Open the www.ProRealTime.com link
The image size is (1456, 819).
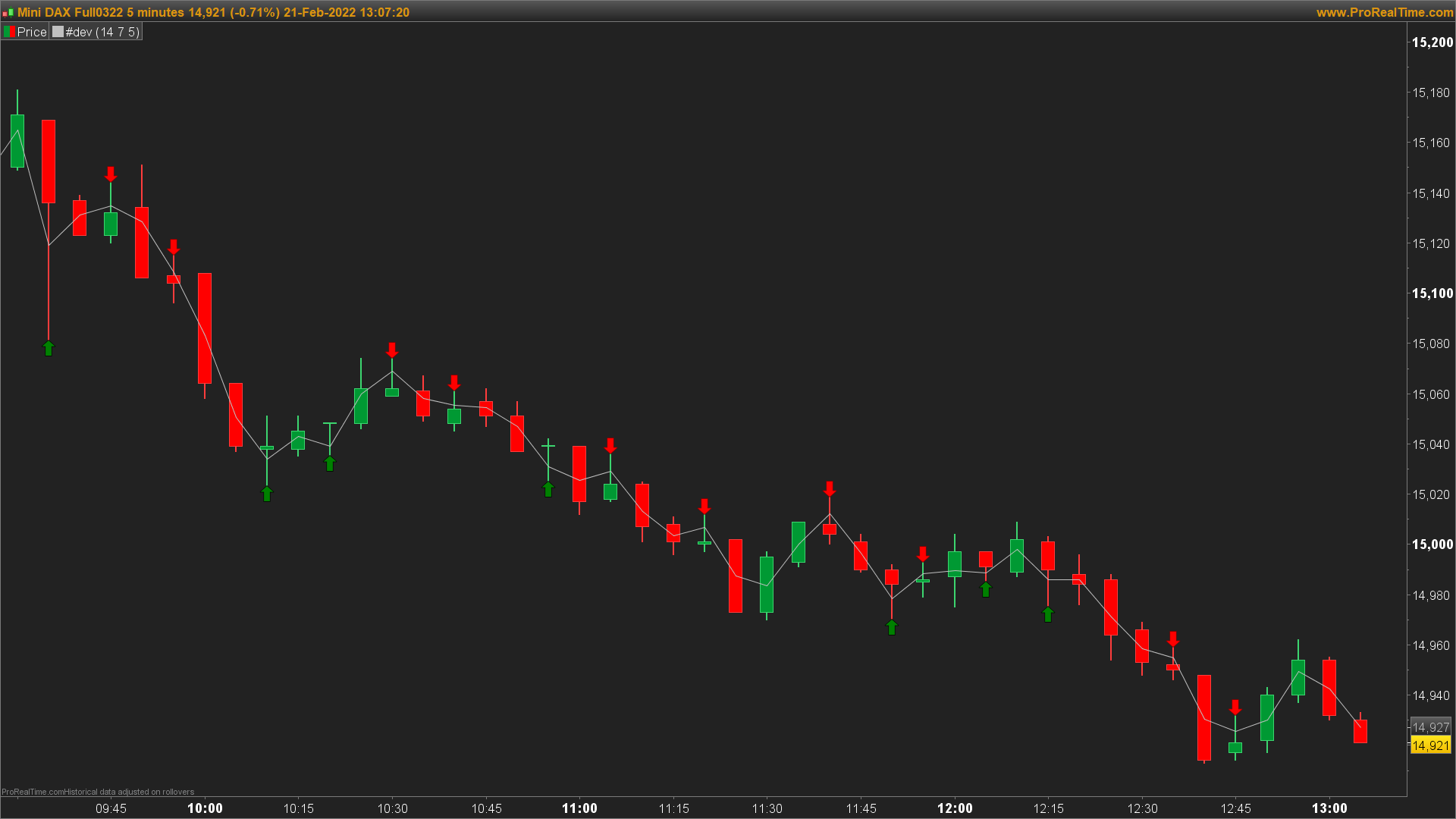pos(1385,12)
